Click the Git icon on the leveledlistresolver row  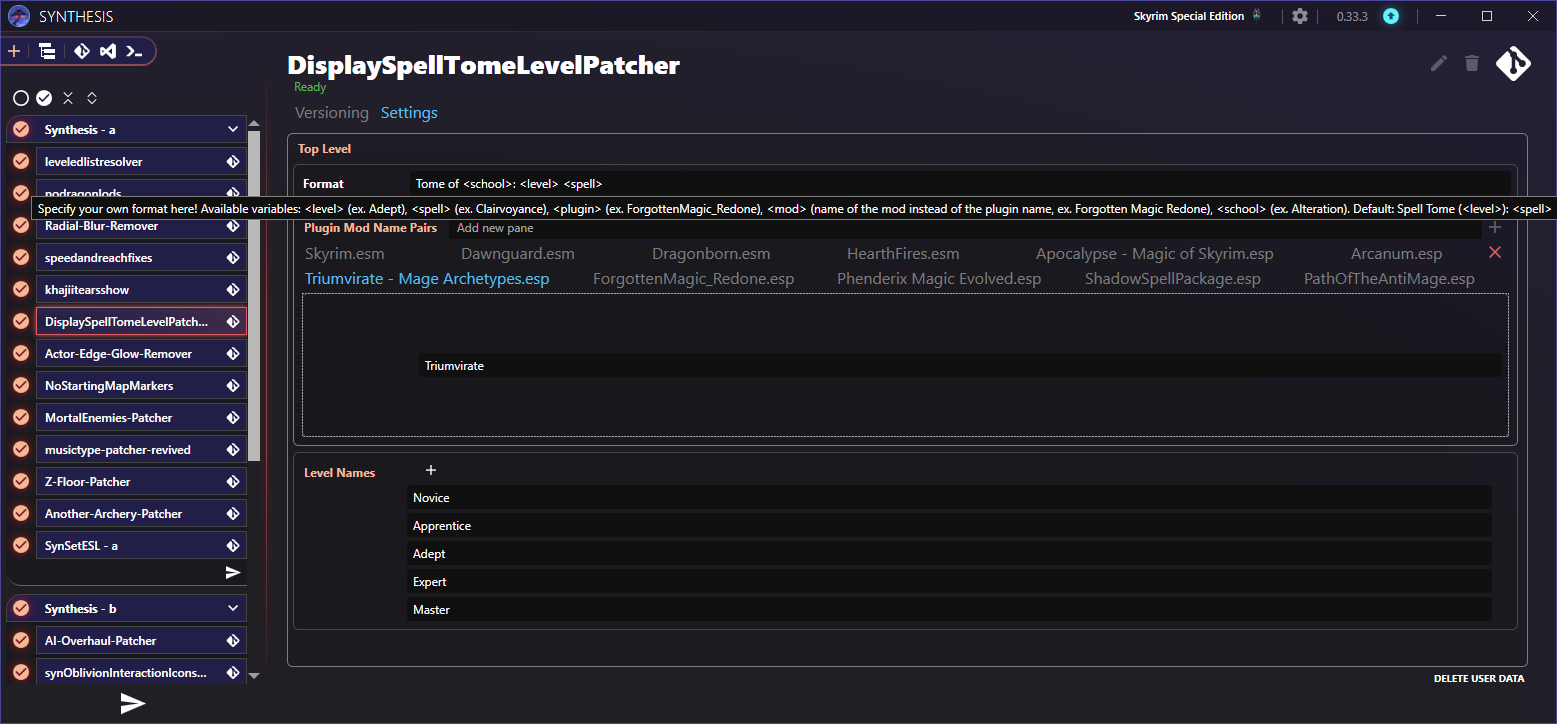pyautogui.click(x=233, y=162)
